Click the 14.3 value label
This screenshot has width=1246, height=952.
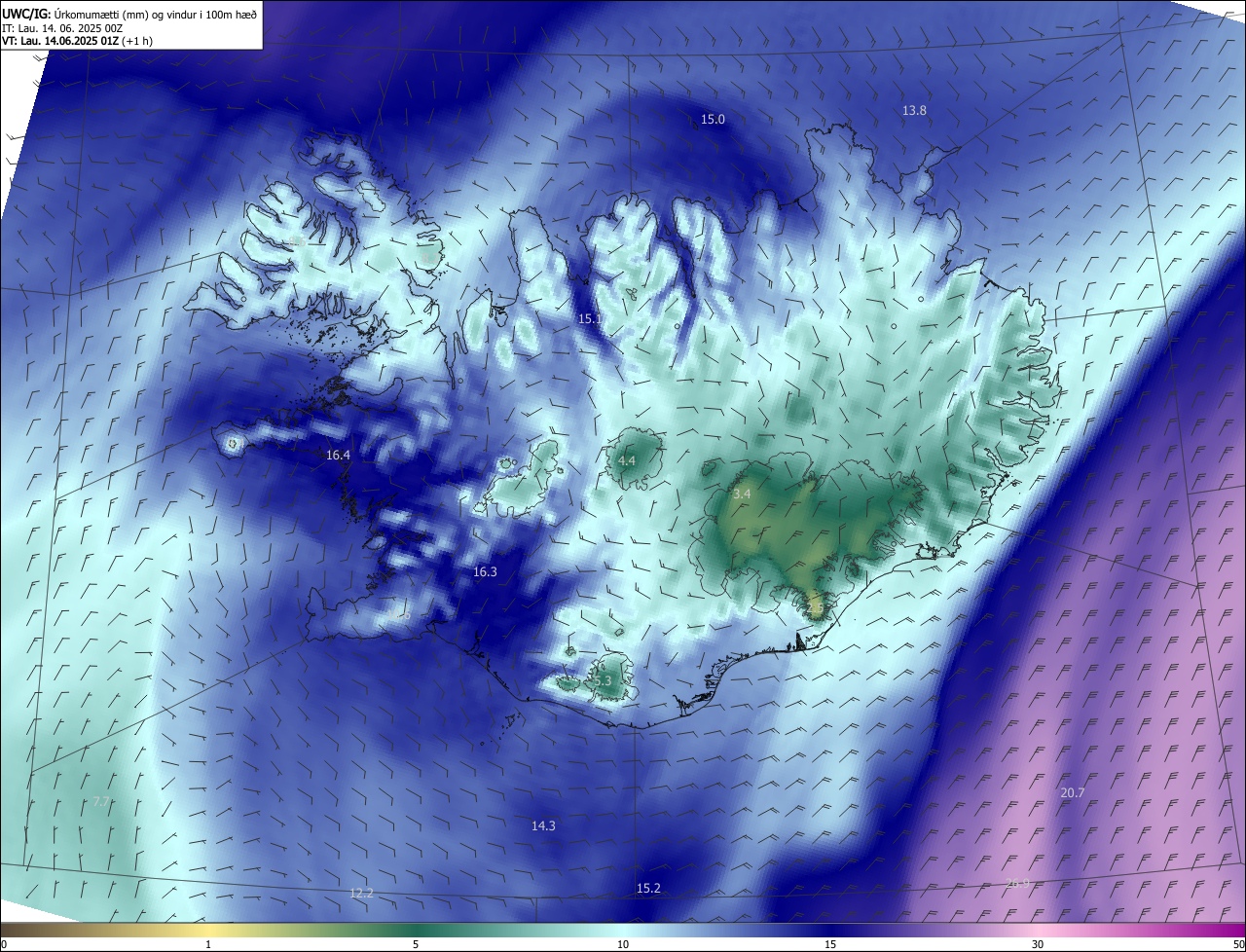click(543, 825)
